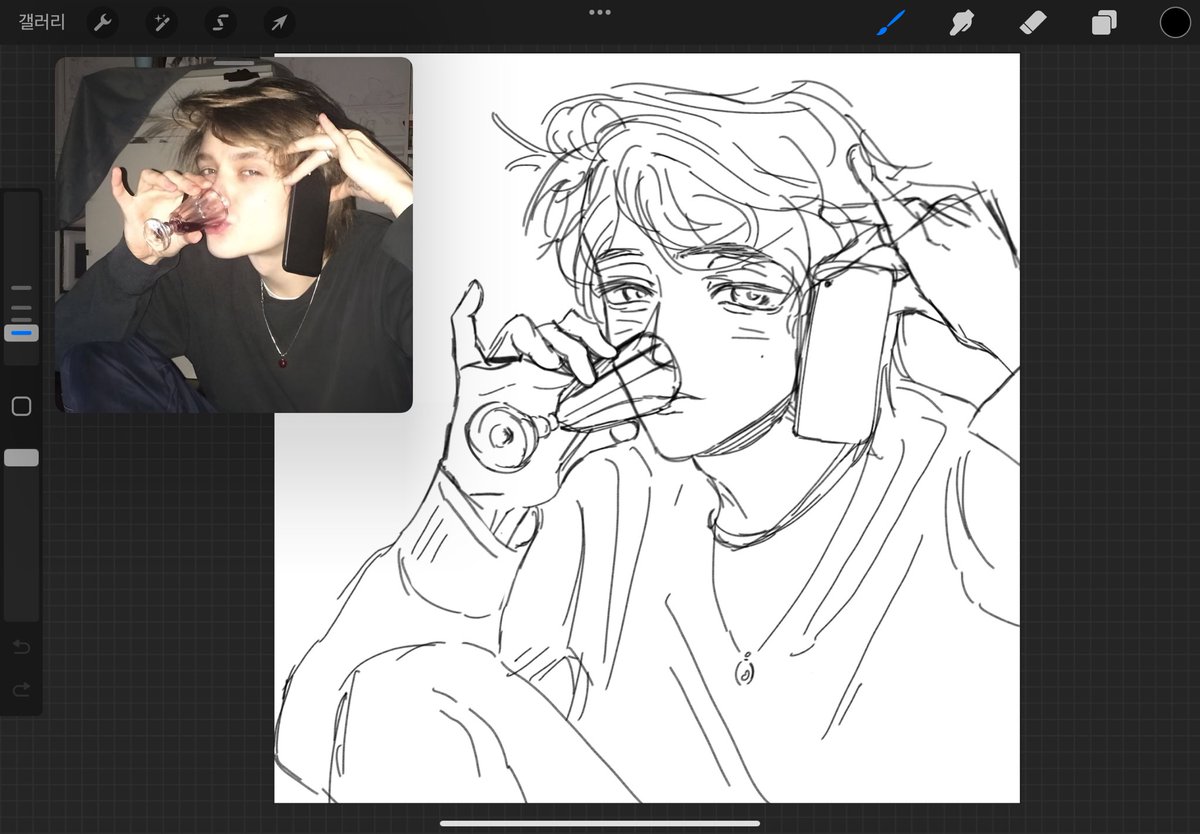This screenshot has height=834, width=1200.
Task: Select the Smudge tool
Action: click(961, 22)
